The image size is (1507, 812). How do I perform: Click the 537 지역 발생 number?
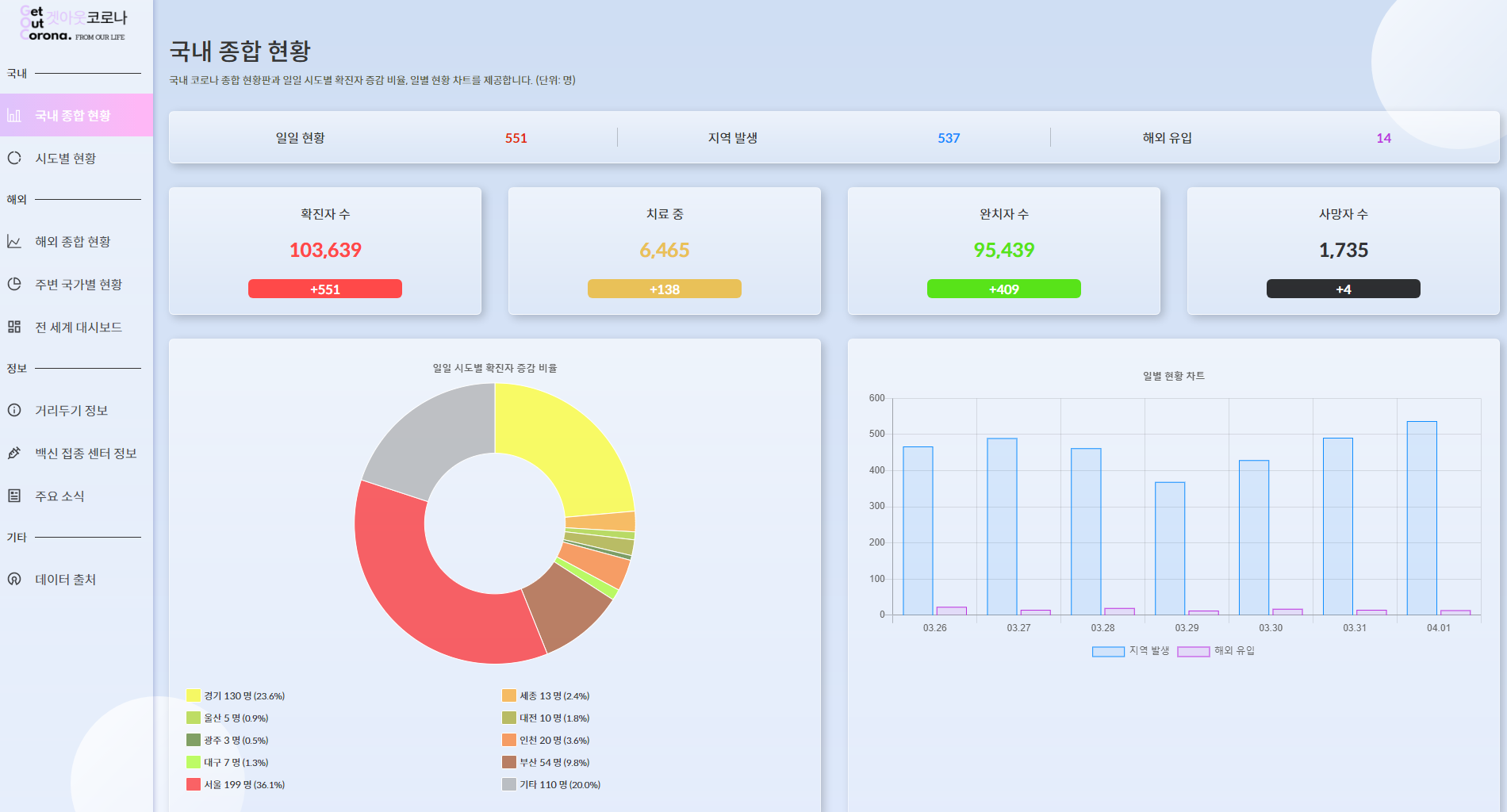click(949, 138)
